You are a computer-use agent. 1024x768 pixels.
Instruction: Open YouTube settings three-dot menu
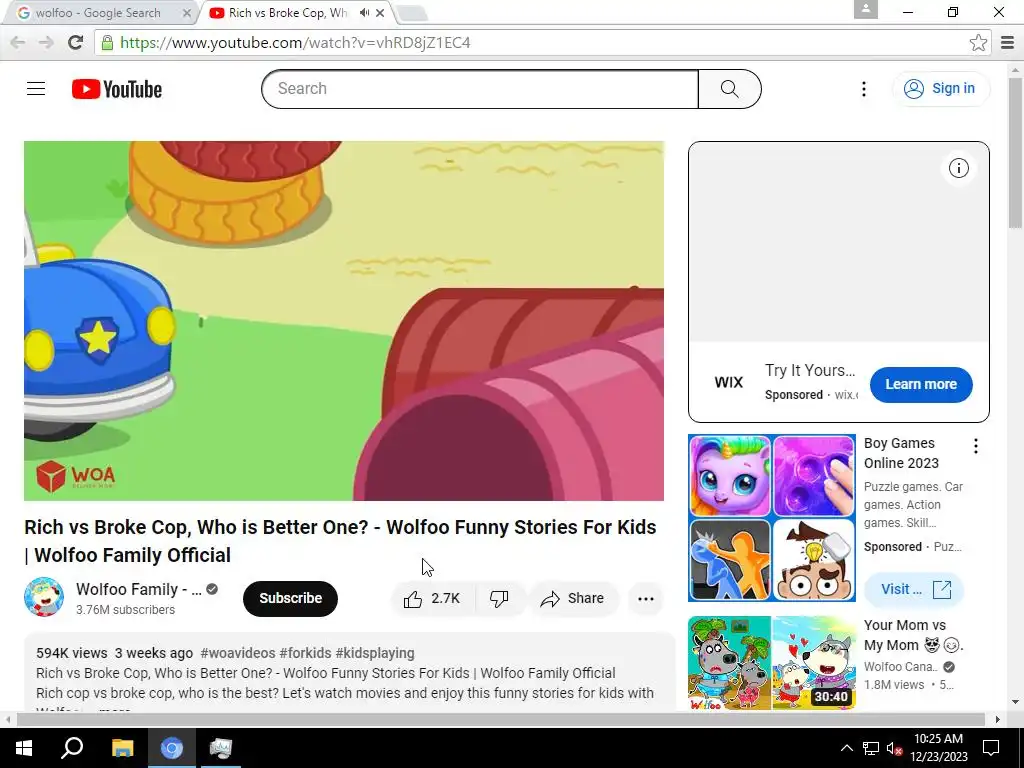coord(863,89)
